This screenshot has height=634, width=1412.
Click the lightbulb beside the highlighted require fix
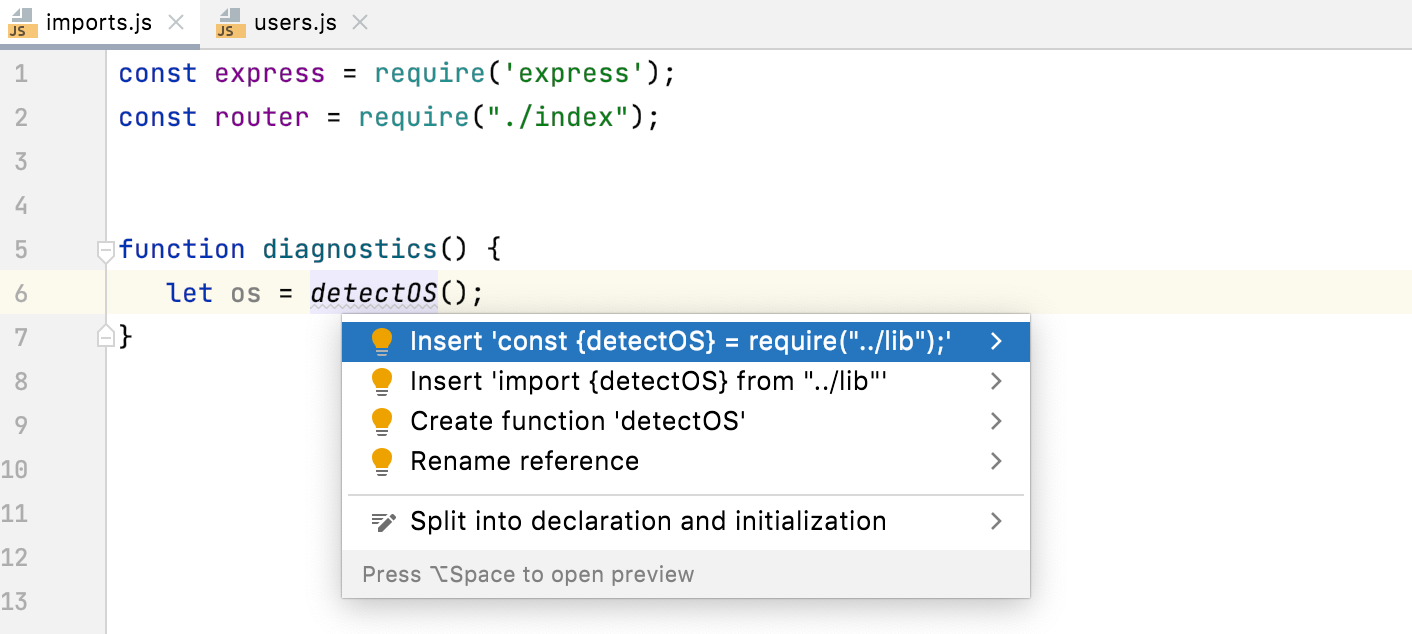tap(383, 341)
